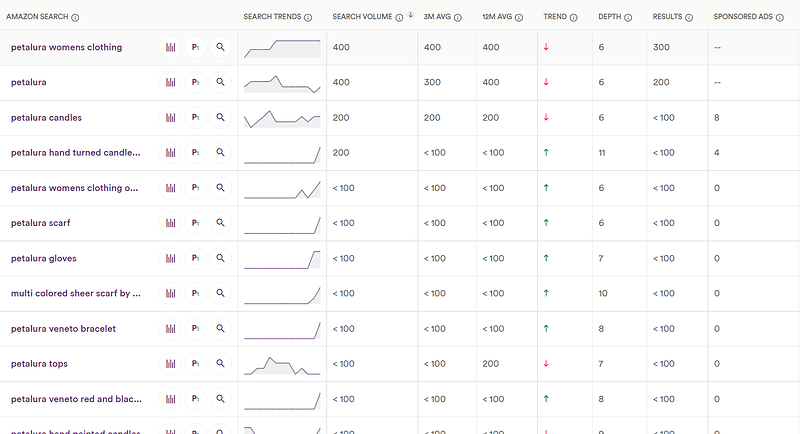Click search icon for petalura scarf
This screenshot has width=800, height=434.
[220, 223]
